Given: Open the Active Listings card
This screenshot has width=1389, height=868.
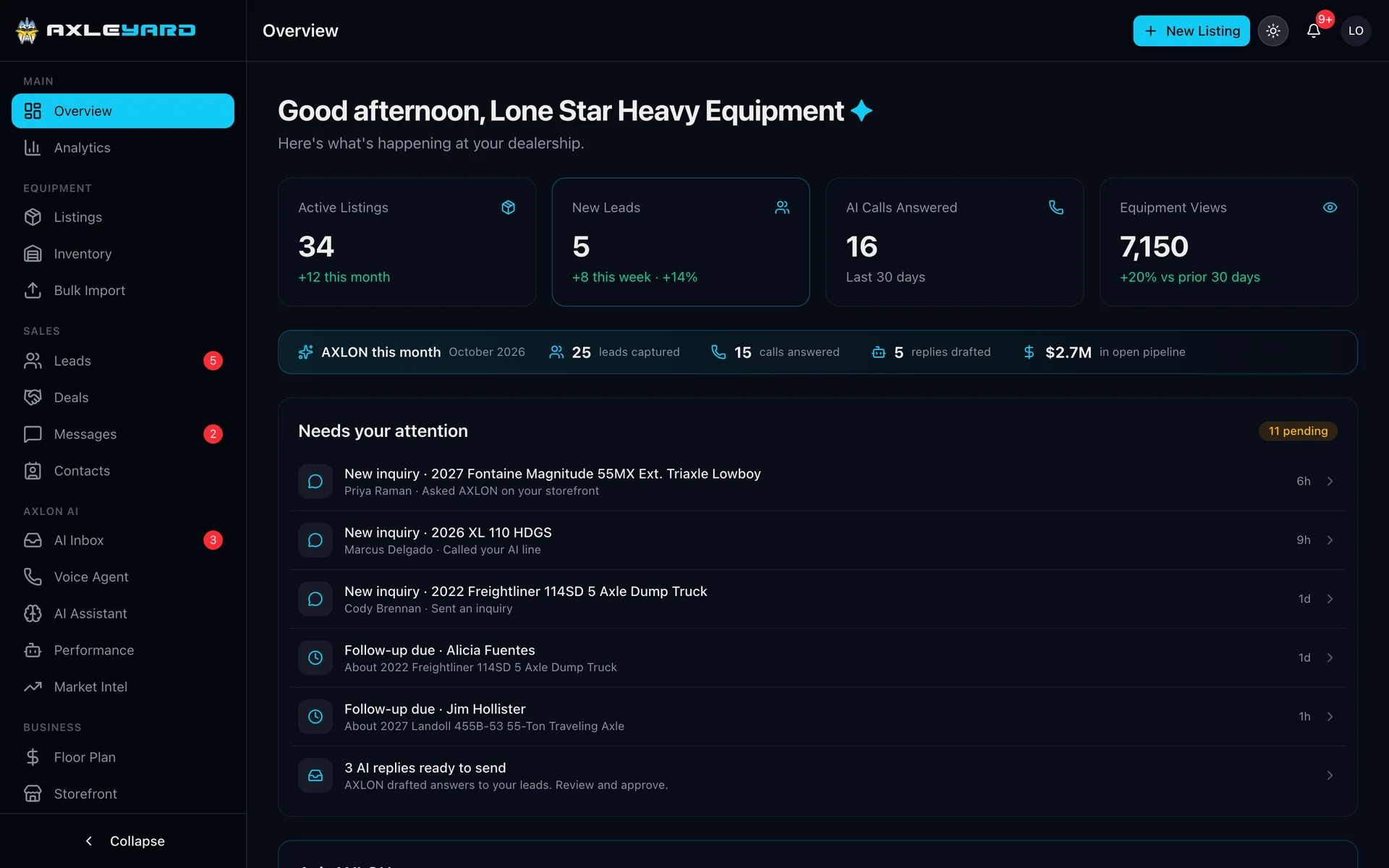Looking at the screenshot, I should point(407,242).
